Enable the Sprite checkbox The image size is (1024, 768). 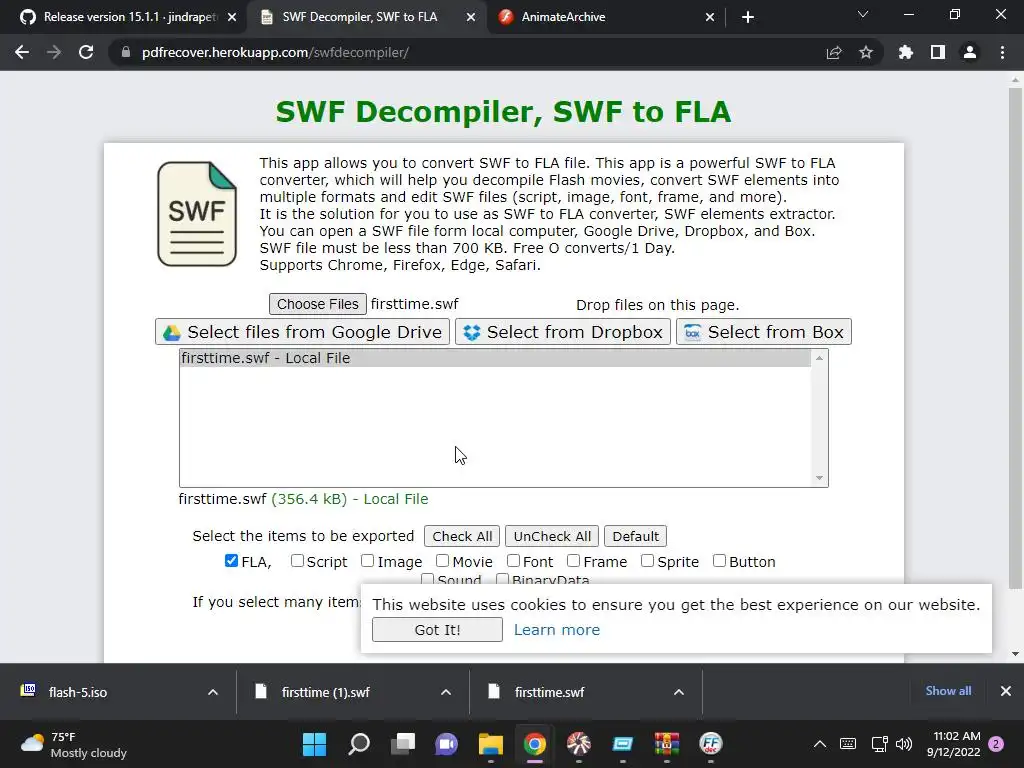click(x=647, y=561)
